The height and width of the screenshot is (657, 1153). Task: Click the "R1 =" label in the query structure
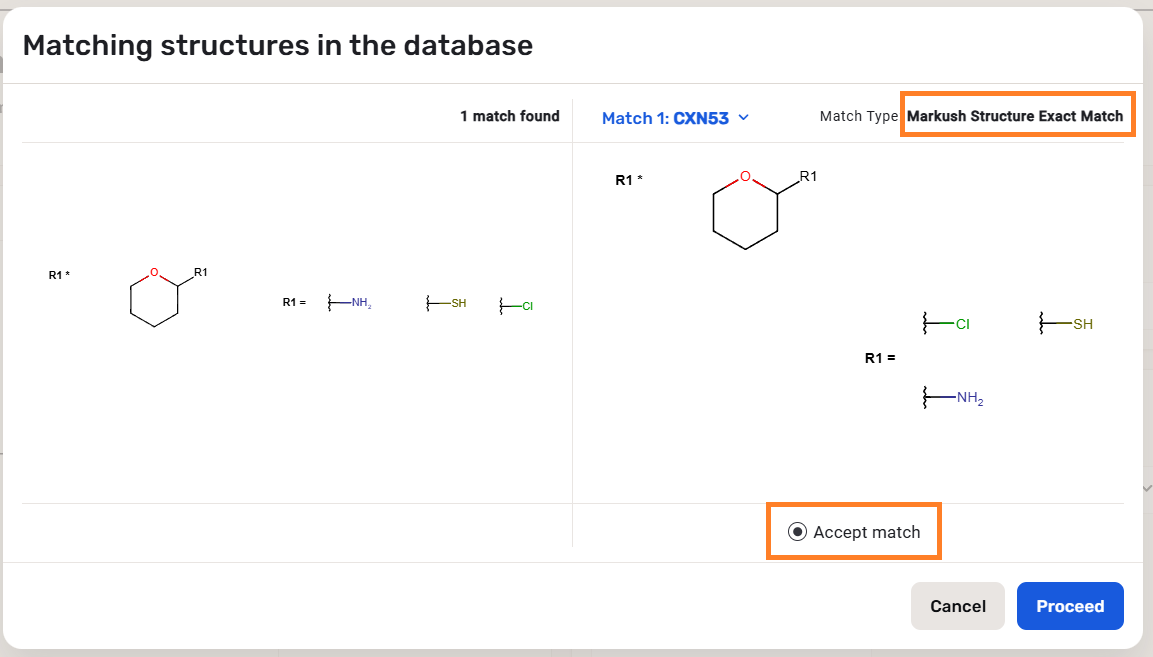(x=294, y=301)
